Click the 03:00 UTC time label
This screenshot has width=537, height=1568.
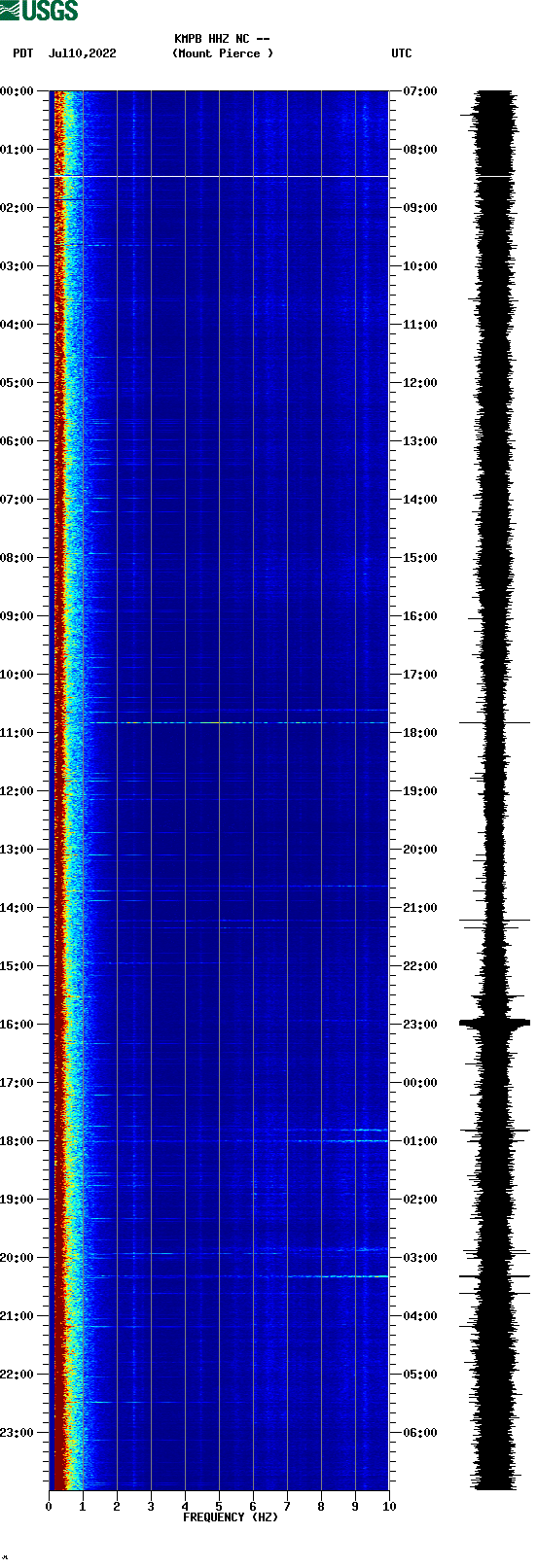click(x=420, y=1258)
